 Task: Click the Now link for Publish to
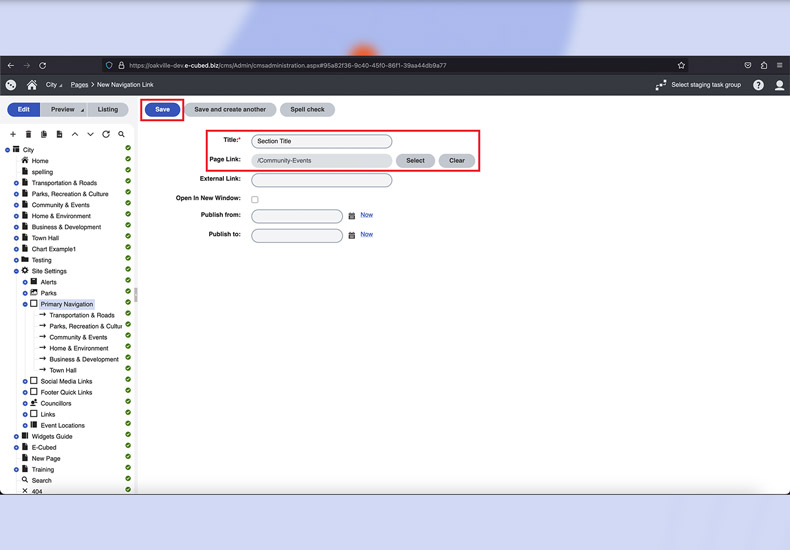click(x=366, y=234)
